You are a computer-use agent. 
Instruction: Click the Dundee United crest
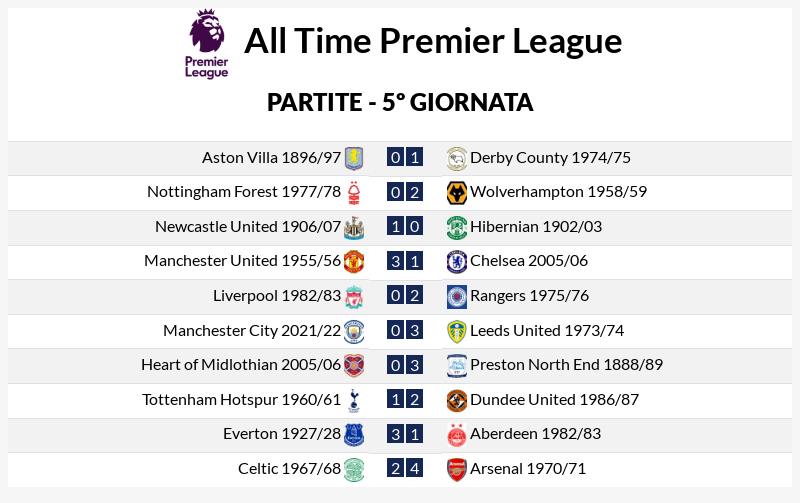(x=457, y=400)
